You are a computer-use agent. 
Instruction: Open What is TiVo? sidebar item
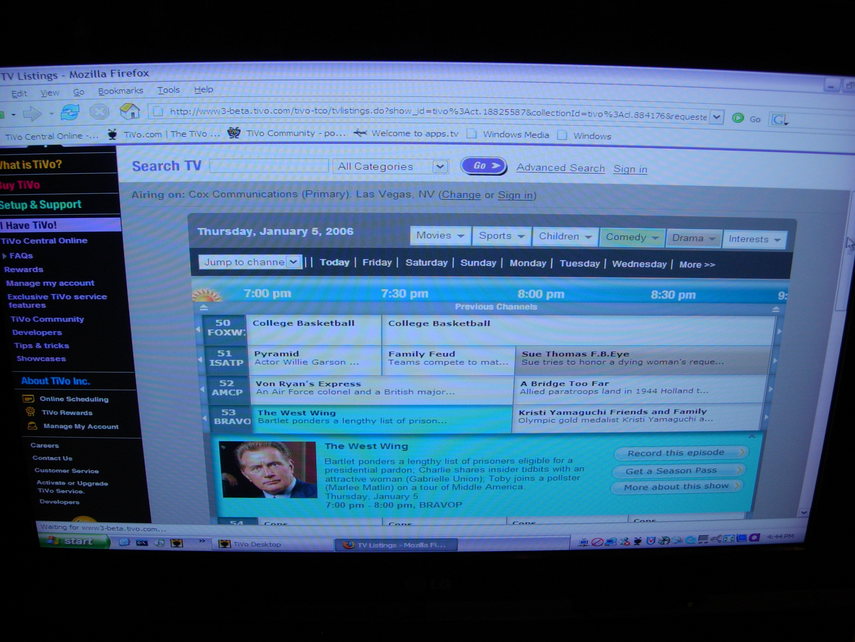coord(31,164)
